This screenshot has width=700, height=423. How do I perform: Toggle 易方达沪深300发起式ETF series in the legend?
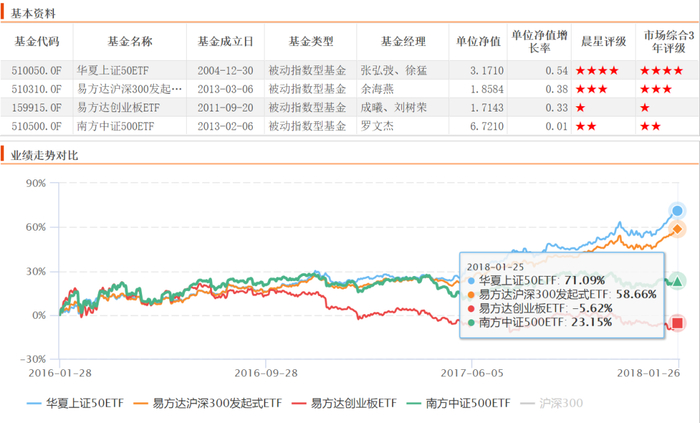tap(208, 403)
